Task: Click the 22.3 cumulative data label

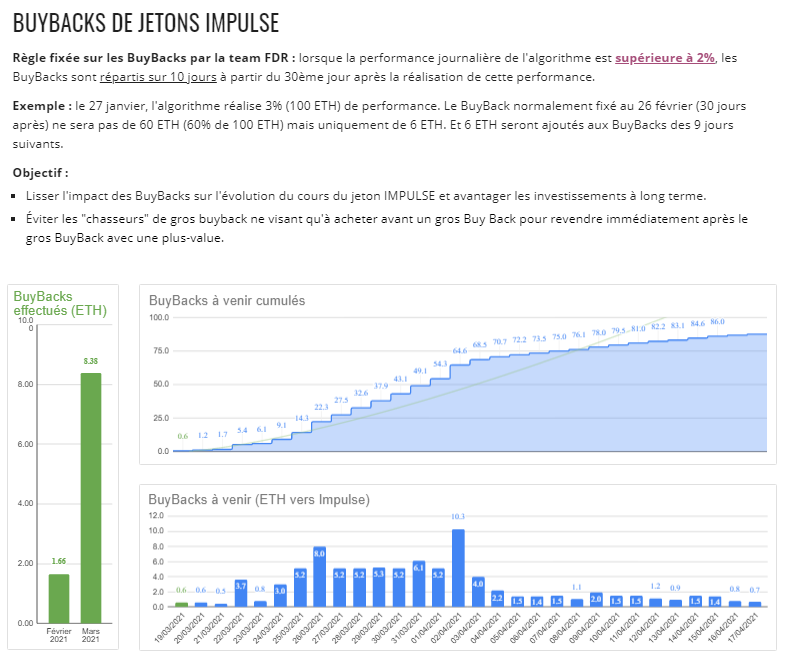Action: (321, 407)
